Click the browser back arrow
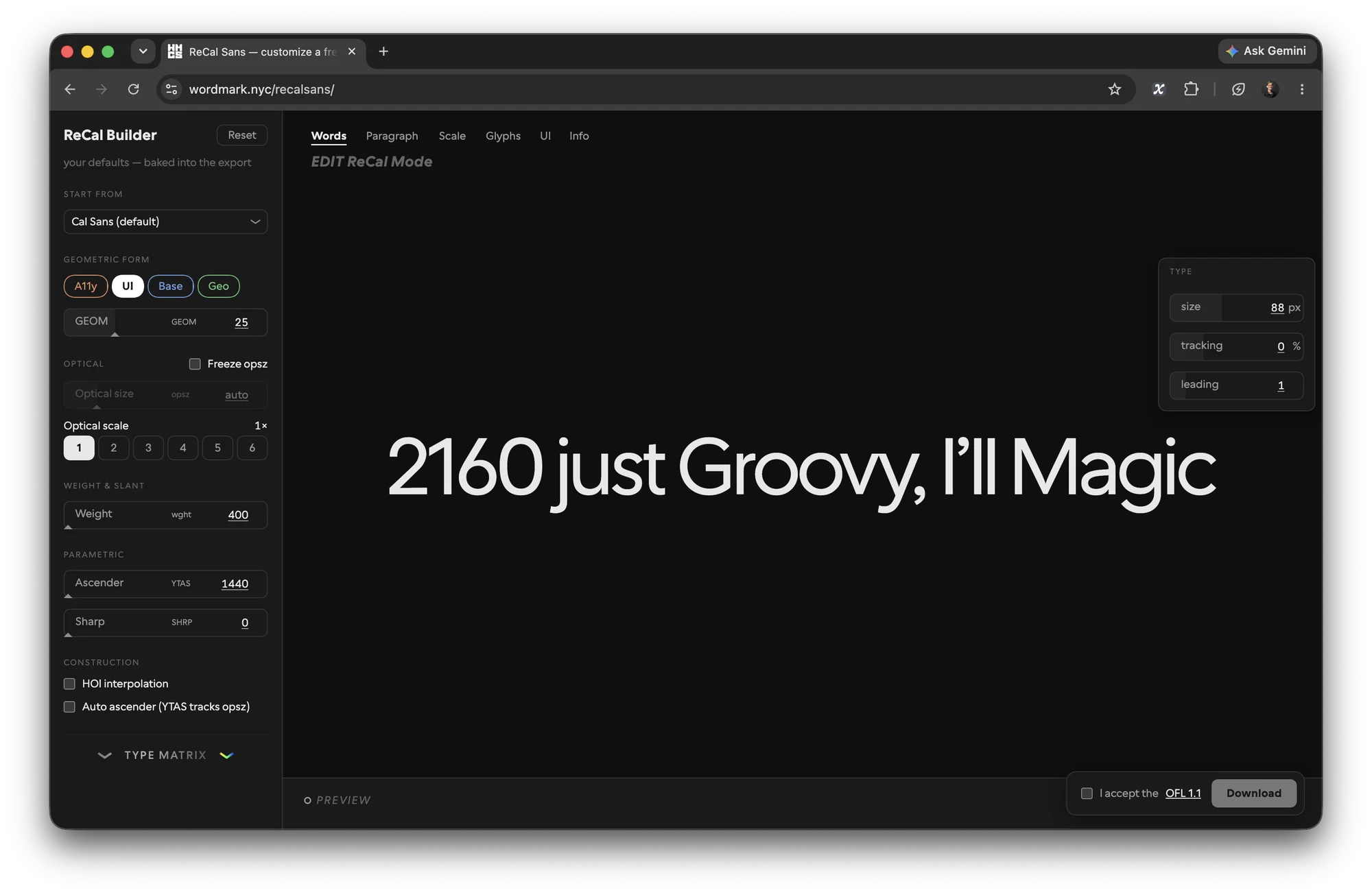The width and height of the screenshot is (1372, 895). tap(70, 89)
